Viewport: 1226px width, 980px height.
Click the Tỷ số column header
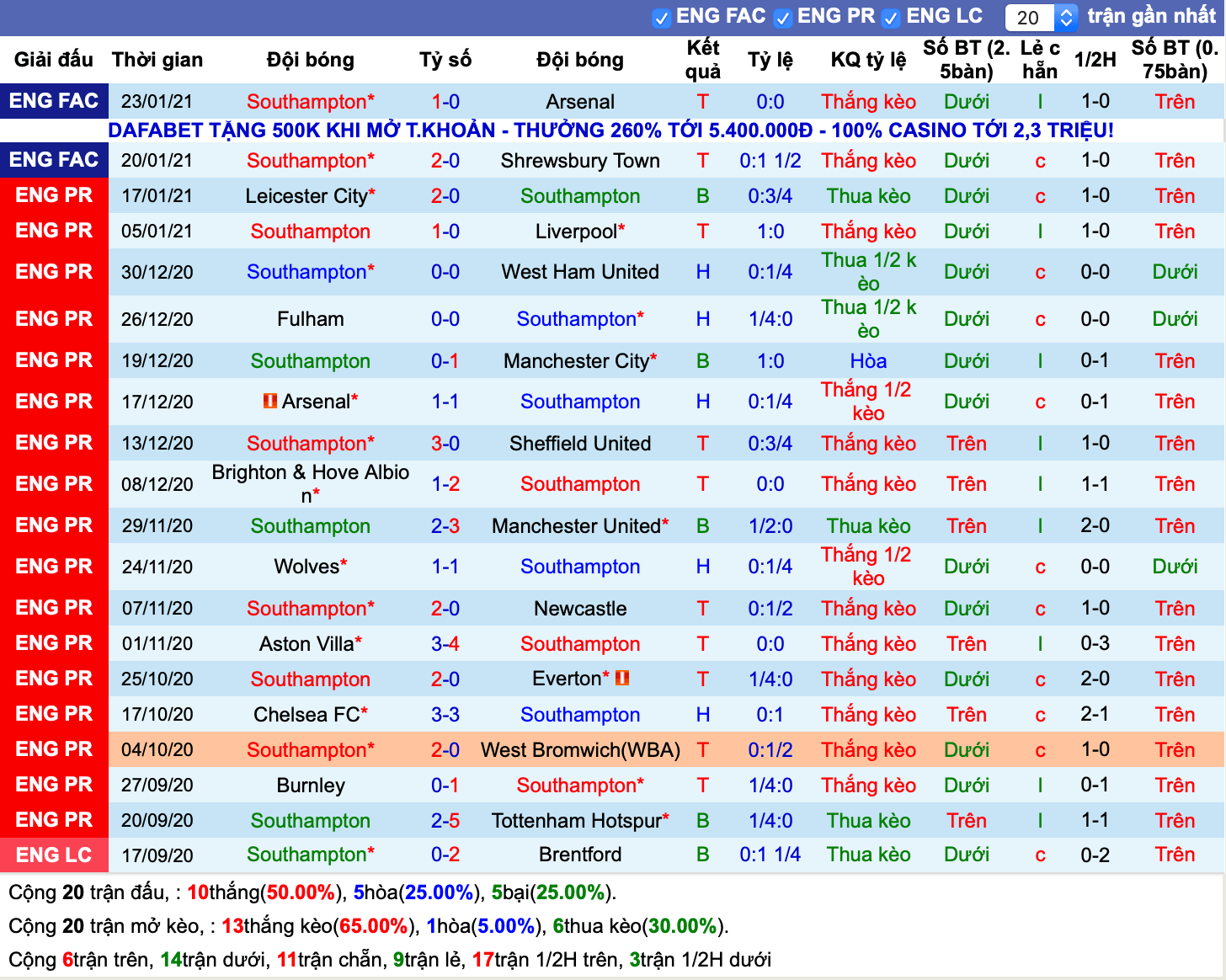tap(445, 60)
